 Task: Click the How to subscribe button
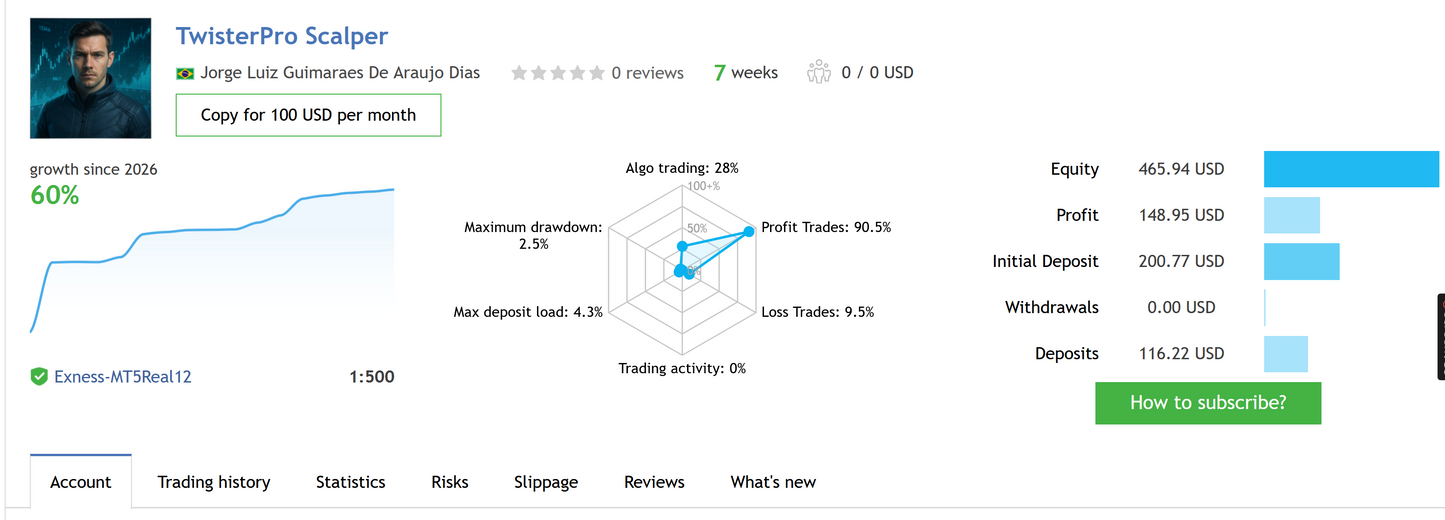tap(1208, 403)
